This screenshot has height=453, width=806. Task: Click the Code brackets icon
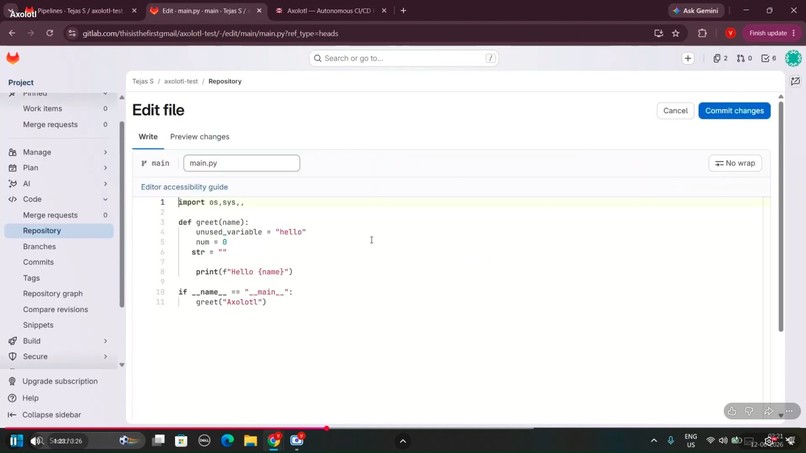[x=12, y=199]
